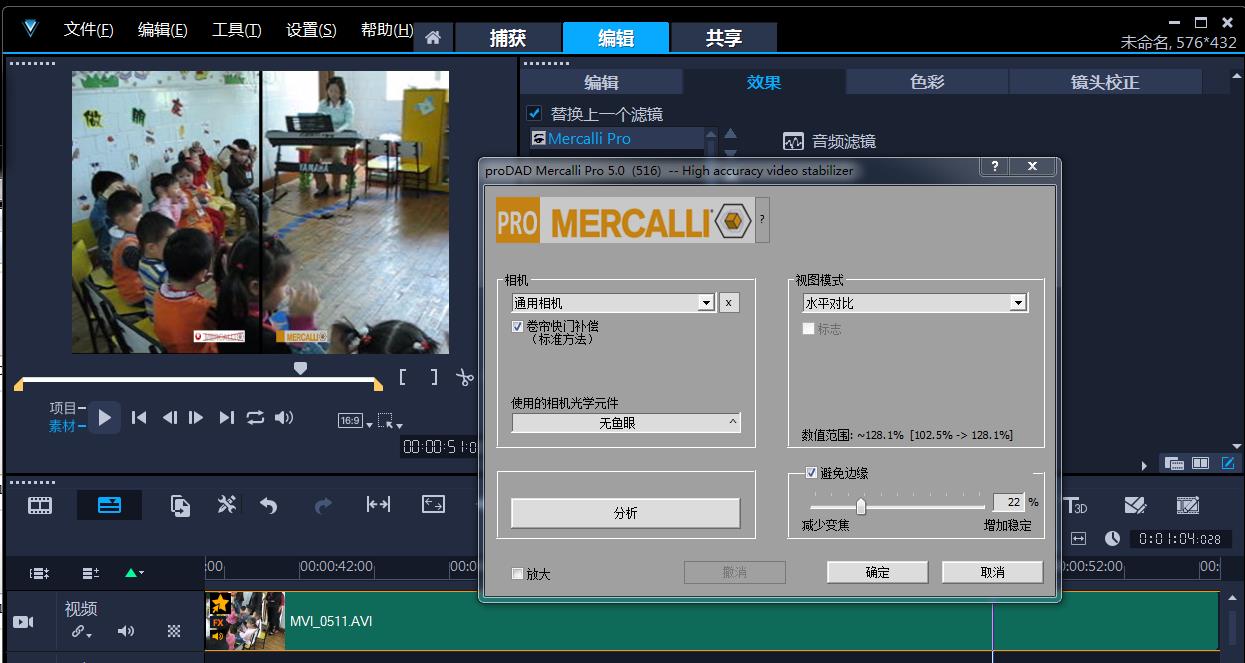
Task: Open the painting/track motion filmstrip icon
Action: [x=1187, y=506]
